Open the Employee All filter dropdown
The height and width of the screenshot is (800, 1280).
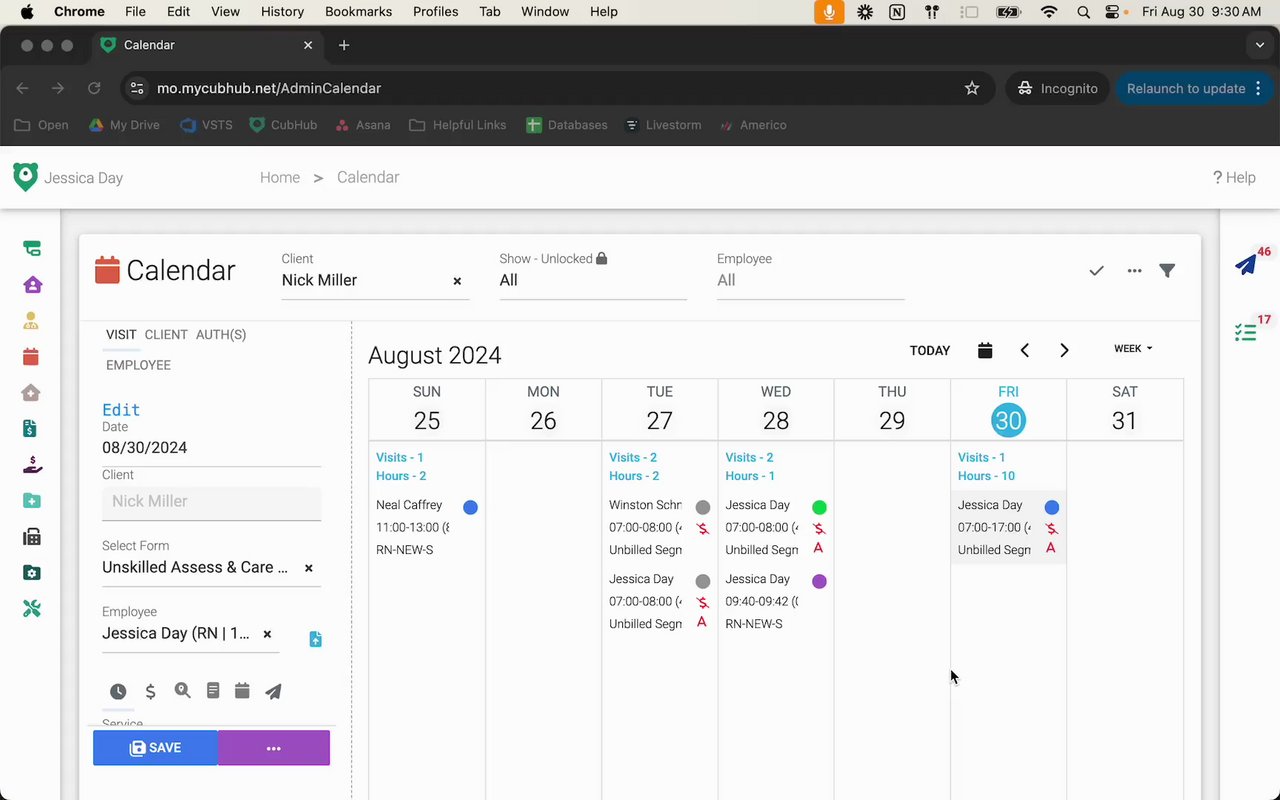(x=811, y=281)
